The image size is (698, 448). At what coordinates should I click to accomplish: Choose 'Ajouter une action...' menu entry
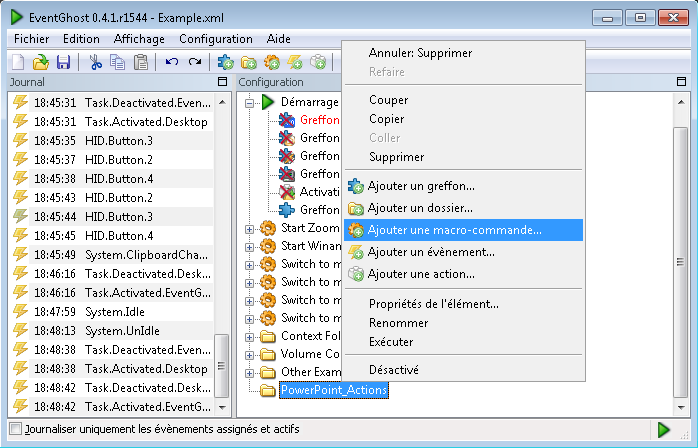[x=463, y=274]
